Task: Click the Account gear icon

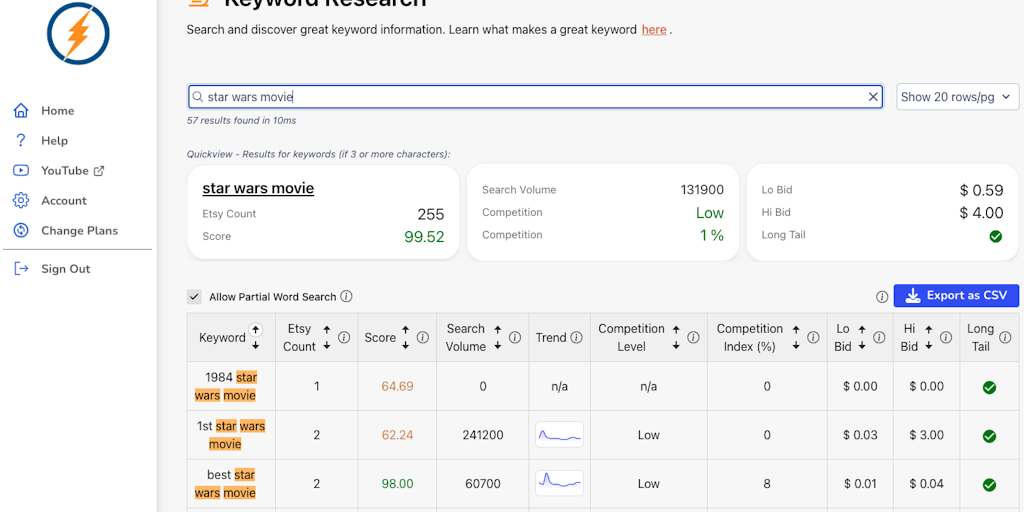Action: pyautogui.click(x=21, y=200)
